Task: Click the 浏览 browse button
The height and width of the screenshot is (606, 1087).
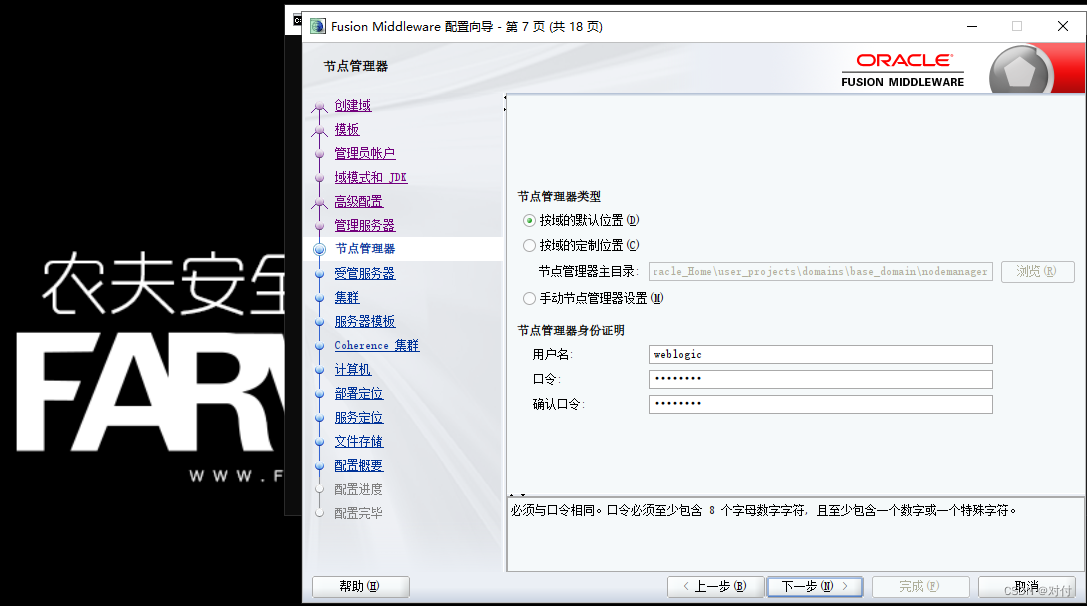Action: point(1038,272)
